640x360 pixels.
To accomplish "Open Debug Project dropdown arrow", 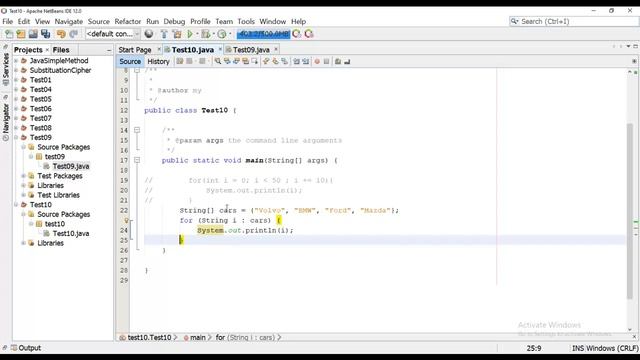I will (213, 34).
